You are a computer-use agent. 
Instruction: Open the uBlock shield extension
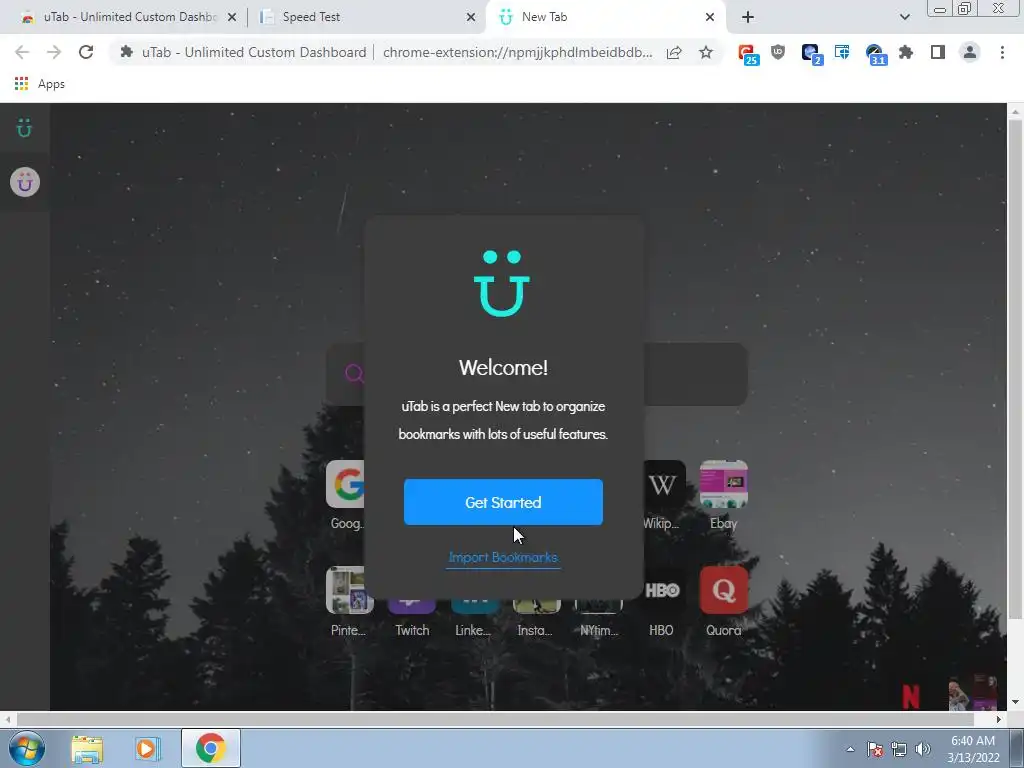pyautogui.click(x=778, y=52)
